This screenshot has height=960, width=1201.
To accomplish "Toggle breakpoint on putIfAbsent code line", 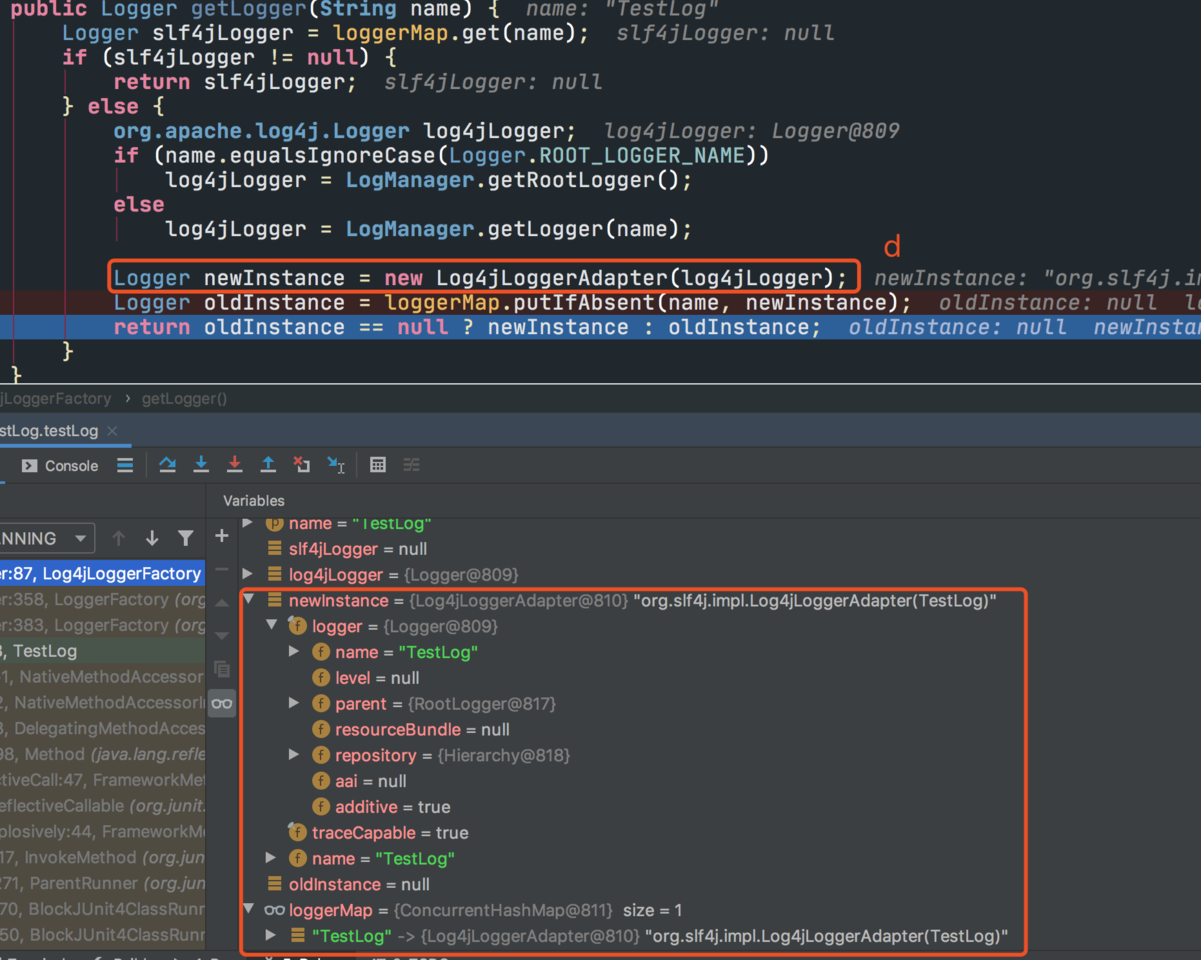I will coord(4,303).
